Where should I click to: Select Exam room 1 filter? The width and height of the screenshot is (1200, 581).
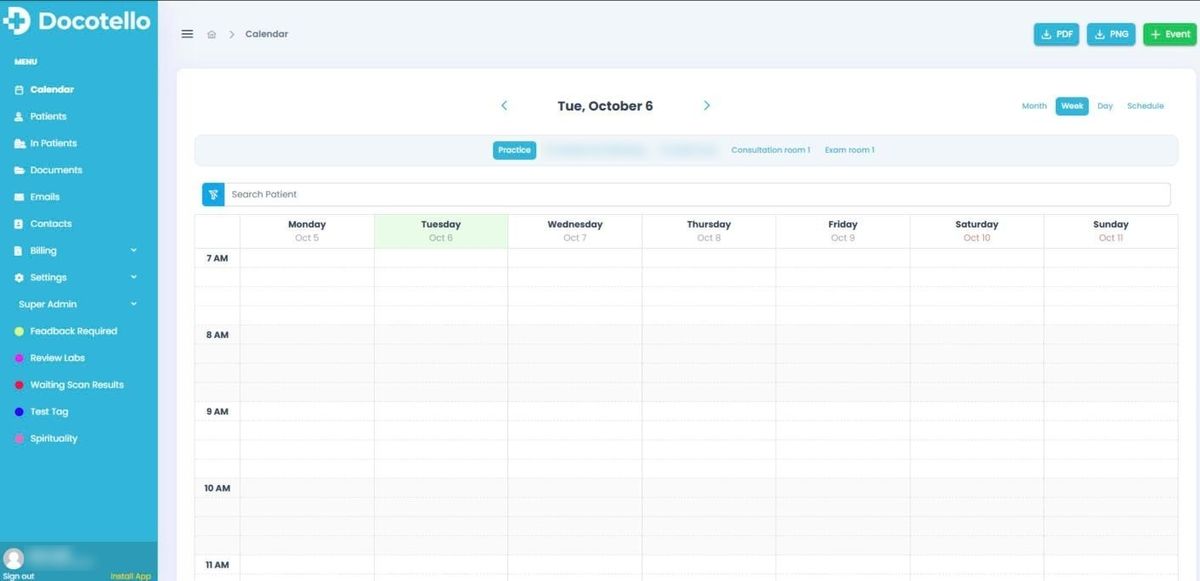tap(849, 150)
